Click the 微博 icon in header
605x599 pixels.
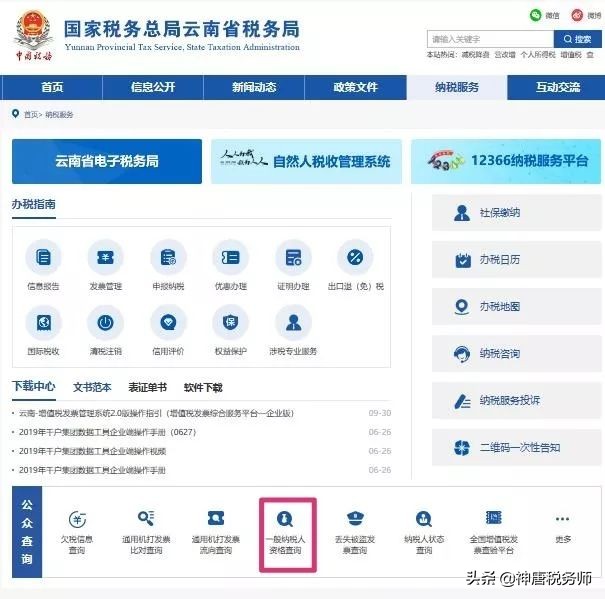[x=577, y=15]
